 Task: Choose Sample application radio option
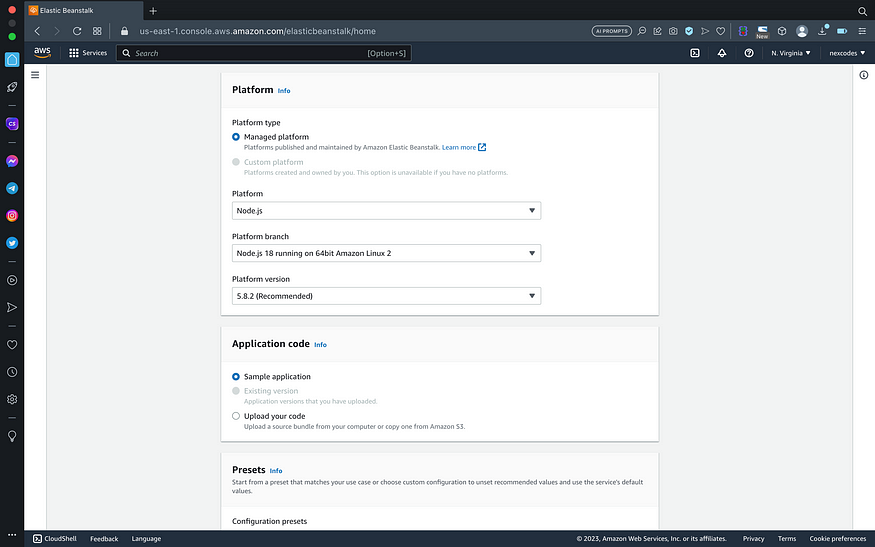[x=236, y=377]
